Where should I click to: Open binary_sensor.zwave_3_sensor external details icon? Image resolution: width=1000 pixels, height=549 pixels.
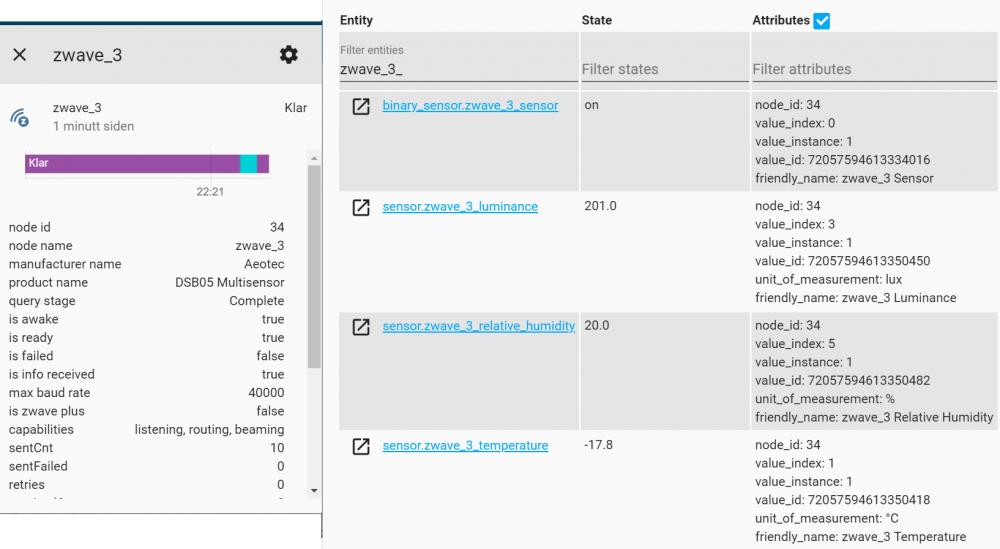[361, 106]
